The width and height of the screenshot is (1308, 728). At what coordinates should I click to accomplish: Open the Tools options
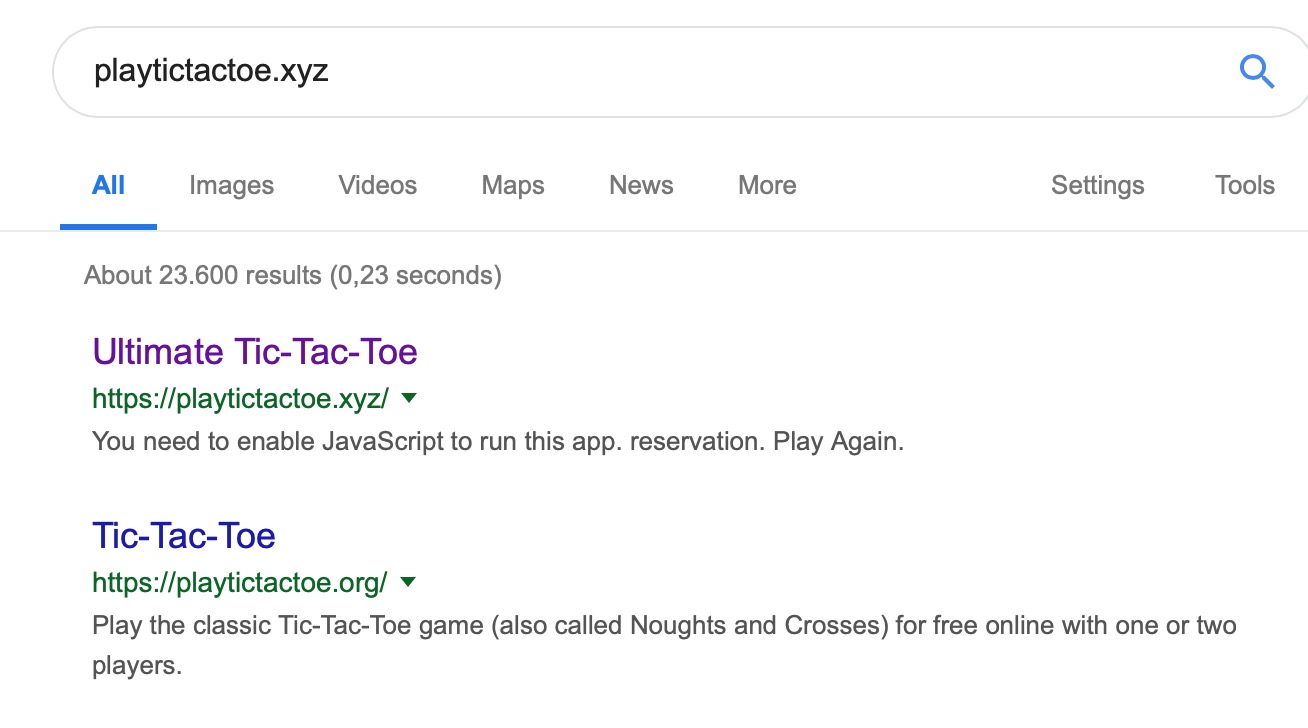point(1243,185)
